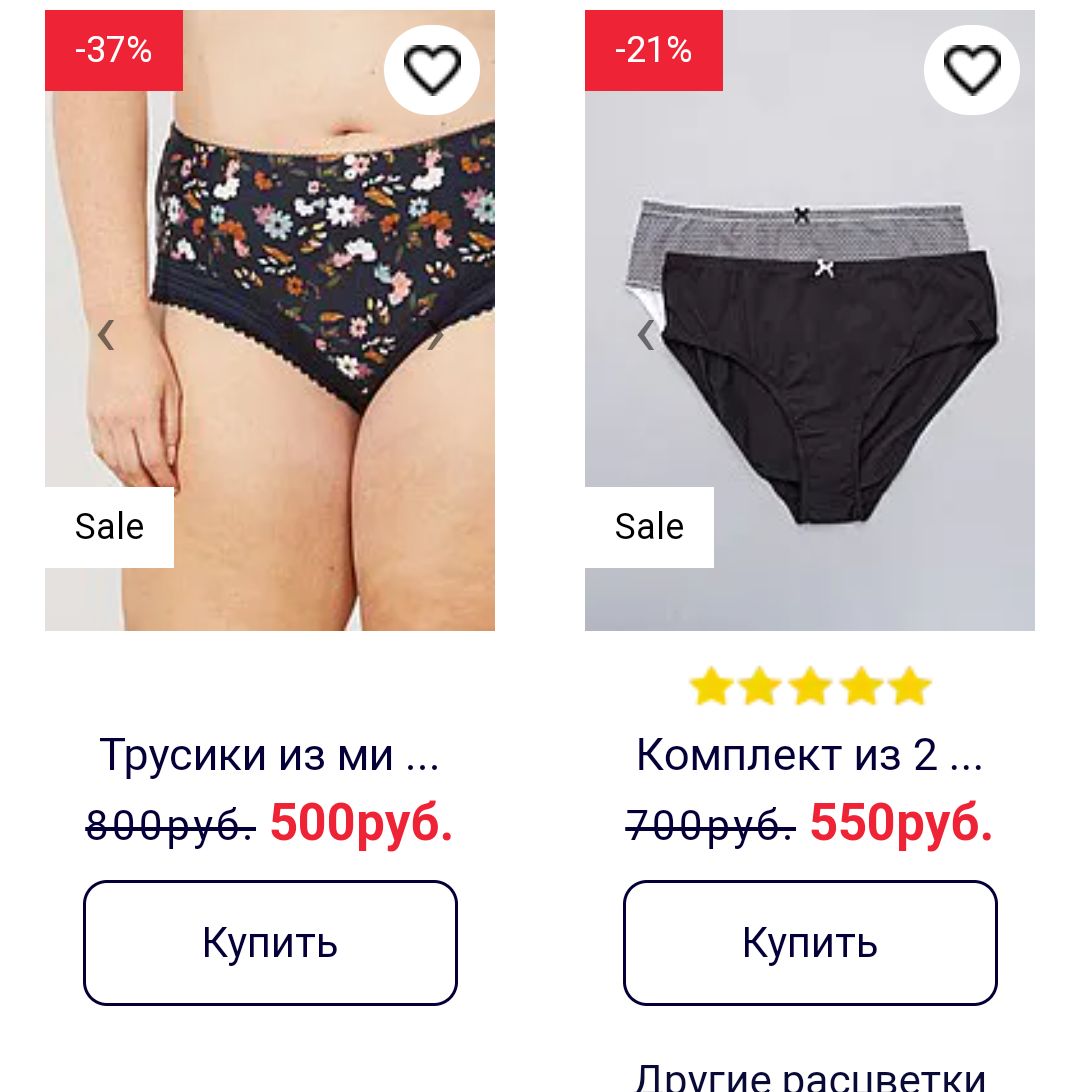1080x1092 pixels.
Task: Click the 550руб. sale price
Action: coord(901,823)
